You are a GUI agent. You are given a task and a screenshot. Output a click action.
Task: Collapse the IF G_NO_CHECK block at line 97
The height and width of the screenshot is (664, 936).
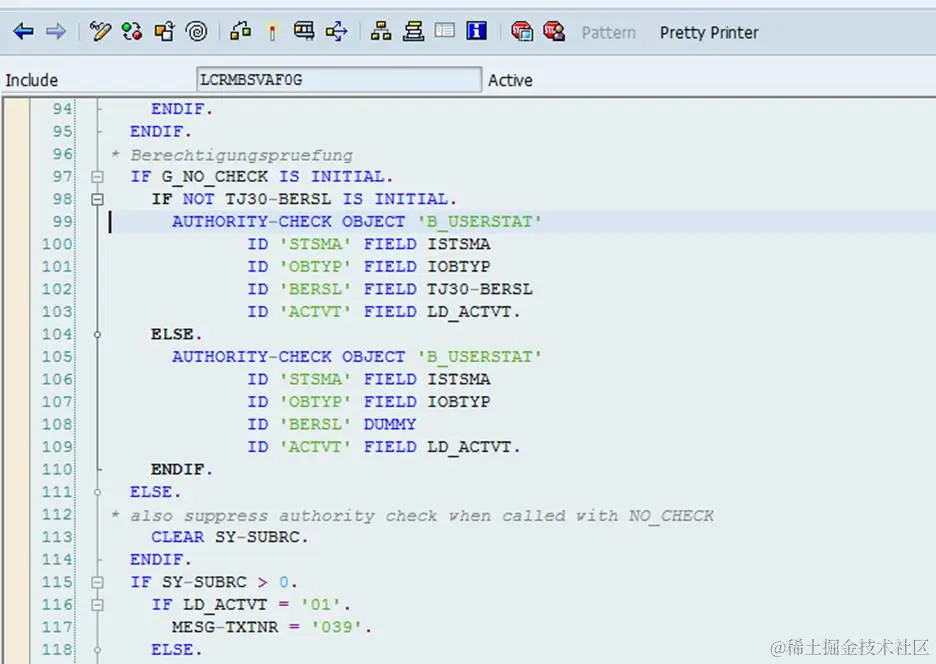pyautogui.click(x=97, y=177)
